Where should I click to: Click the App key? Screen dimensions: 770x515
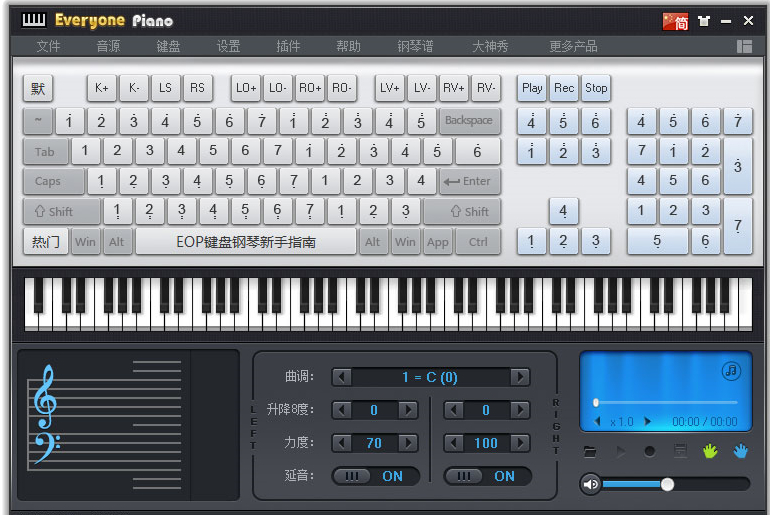click(x=438, y=242)
